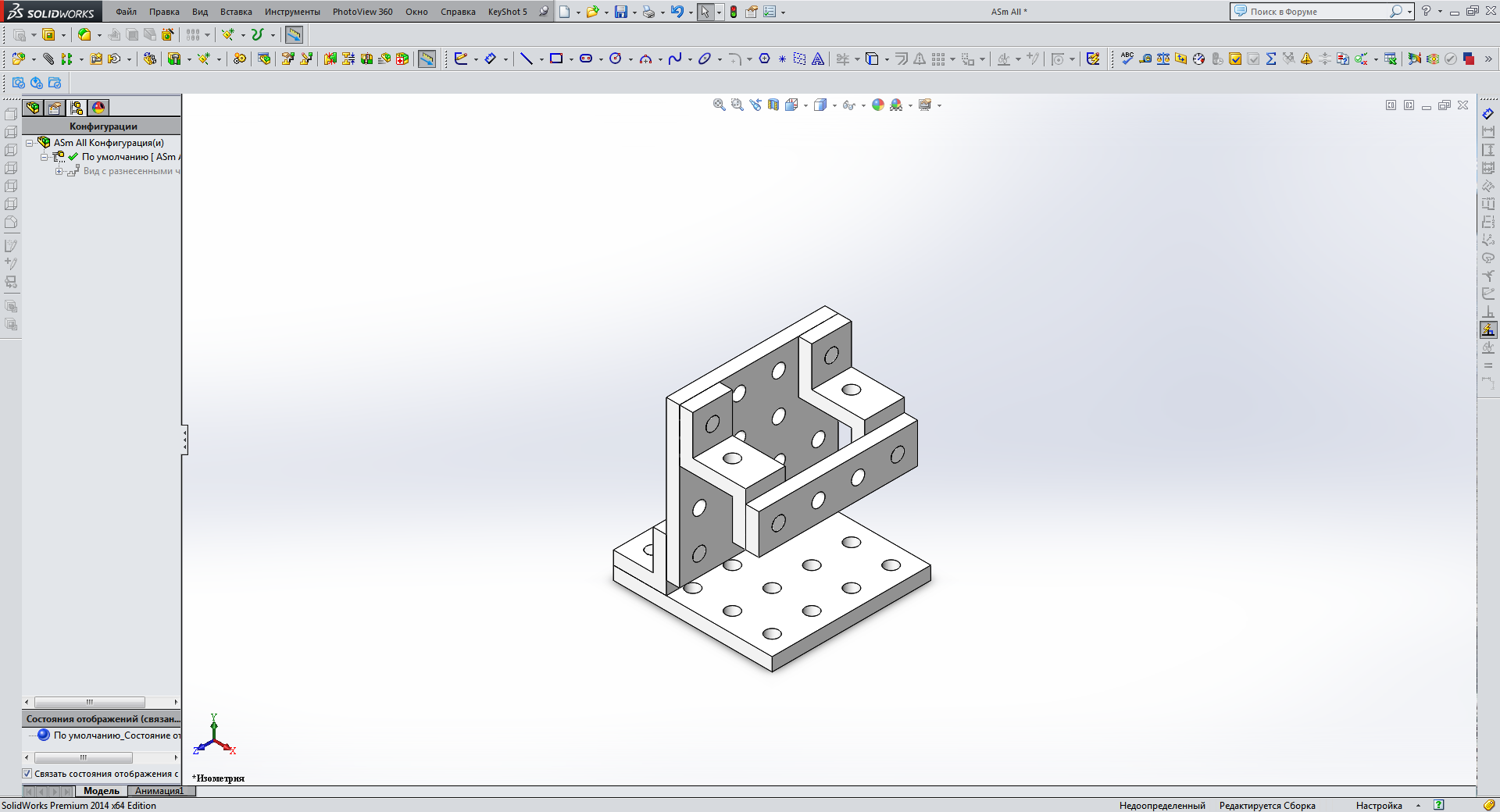Open the KeyShot 5 menu

coord(508,12)
